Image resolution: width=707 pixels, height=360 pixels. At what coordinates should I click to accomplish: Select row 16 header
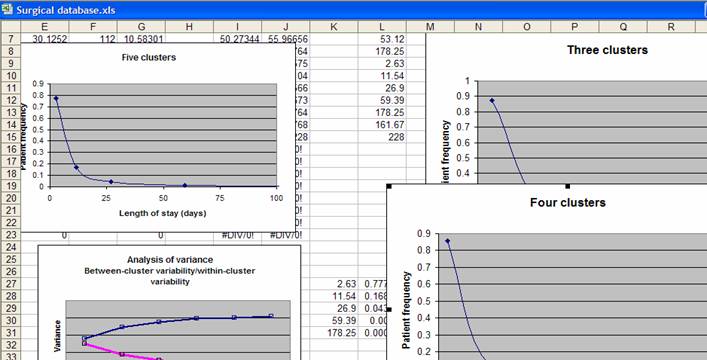tap(10, 149)
